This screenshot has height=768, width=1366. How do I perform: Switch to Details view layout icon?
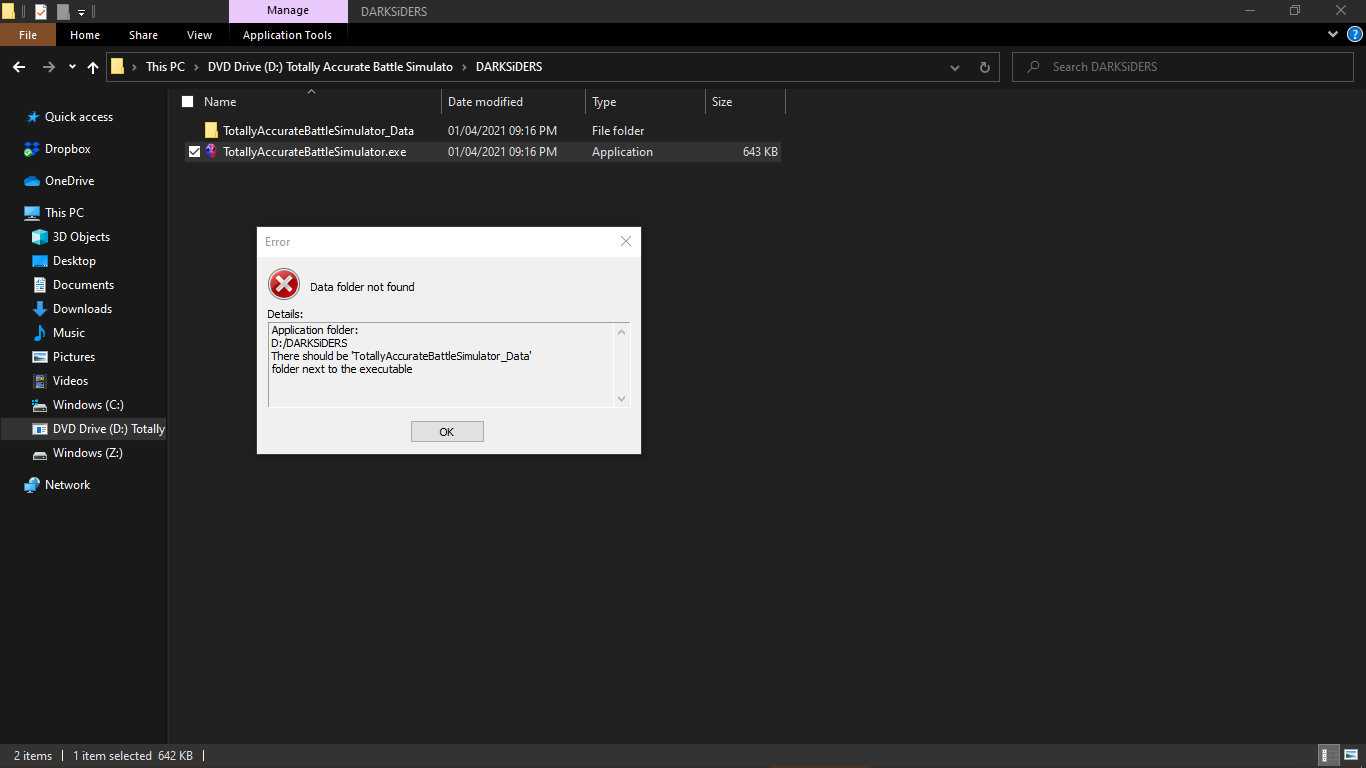tap(1330, 756)
